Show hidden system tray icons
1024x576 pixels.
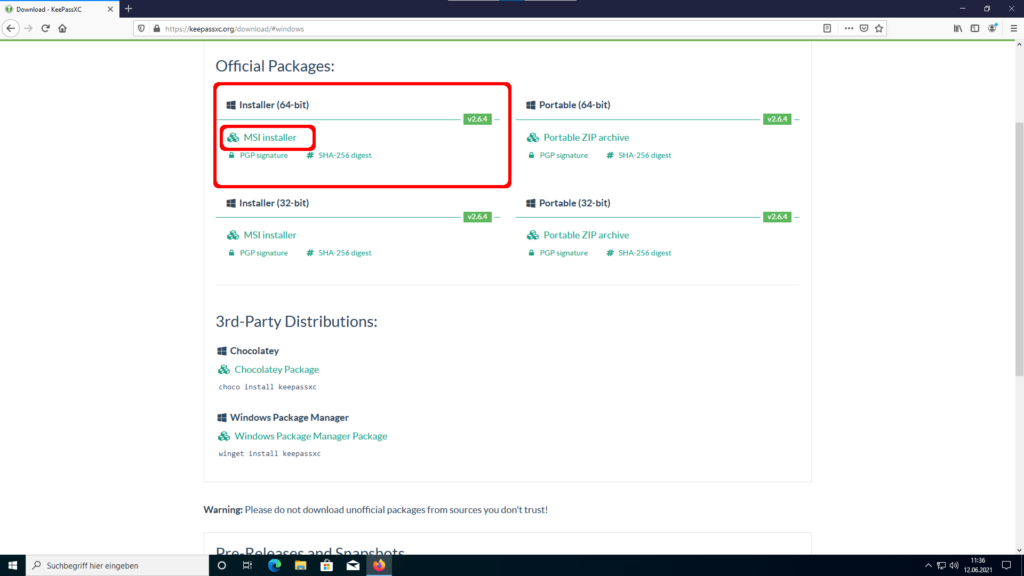point(928,566)
